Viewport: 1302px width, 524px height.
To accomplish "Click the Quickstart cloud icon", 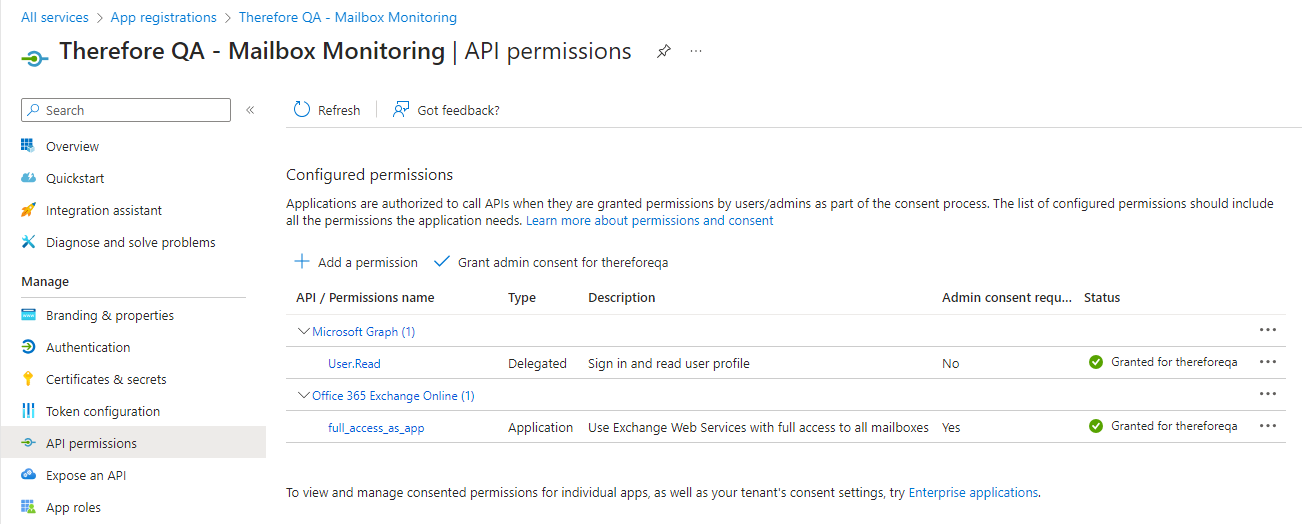I will pyautogui.click(x=28, y=178).
